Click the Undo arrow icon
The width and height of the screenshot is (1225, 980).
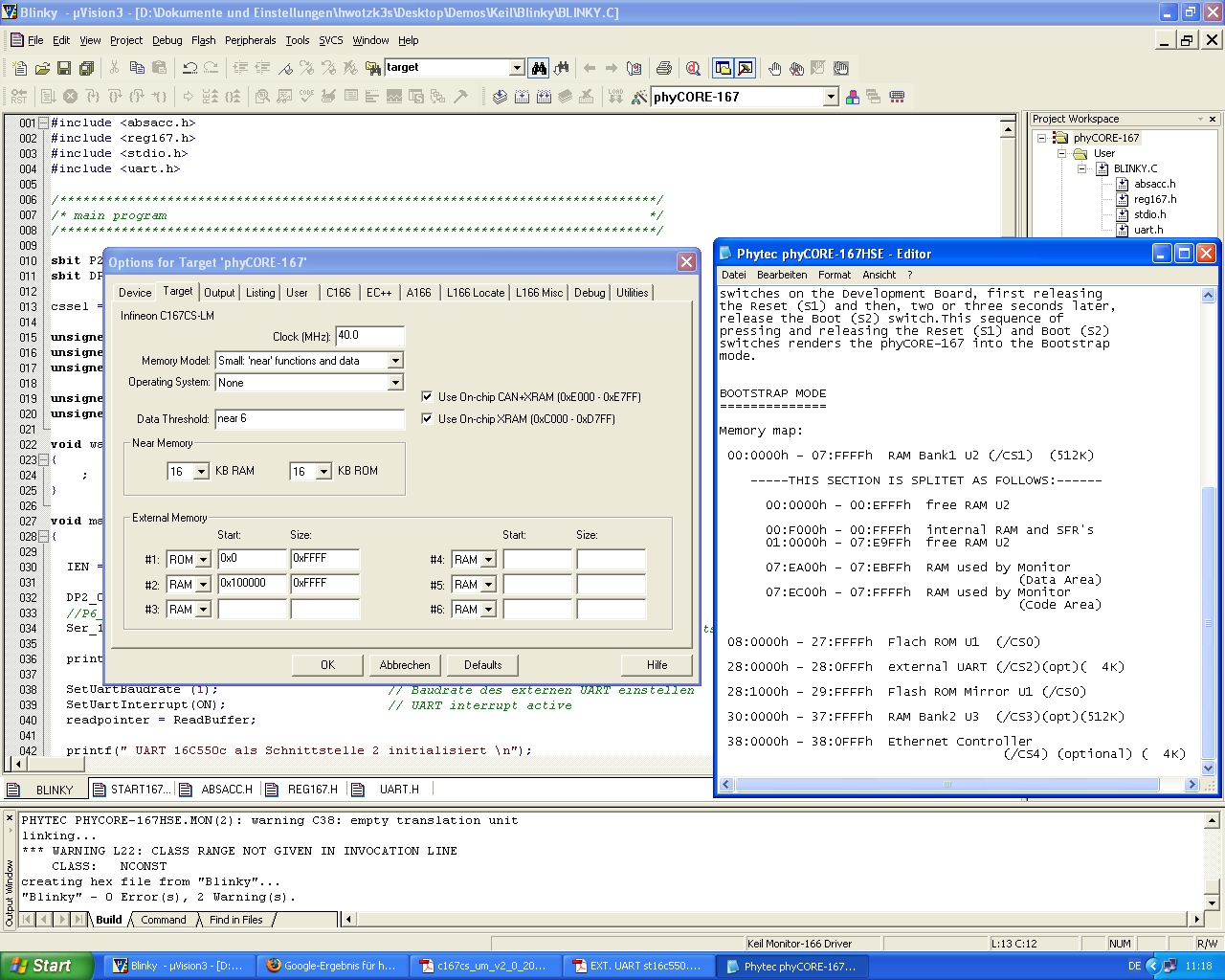(189, 68)
